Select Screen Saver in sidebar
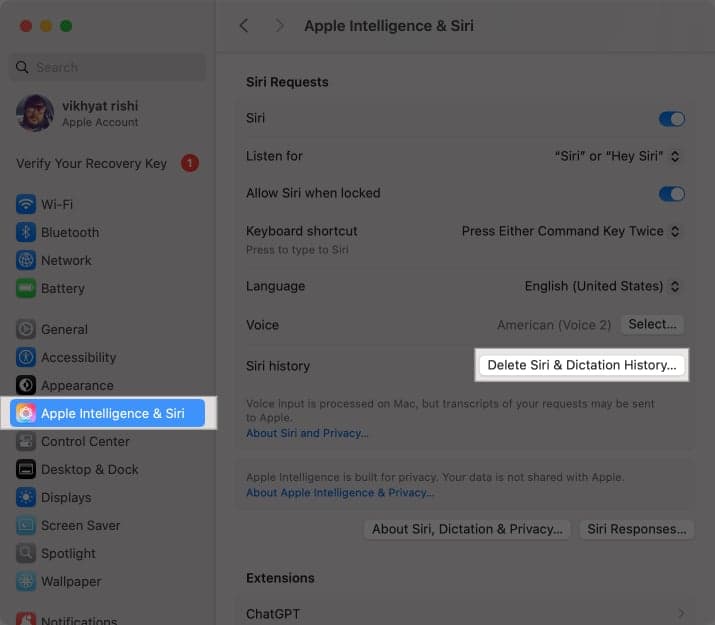Viewport: 715px width, 625px height. [x=108, y=525]
